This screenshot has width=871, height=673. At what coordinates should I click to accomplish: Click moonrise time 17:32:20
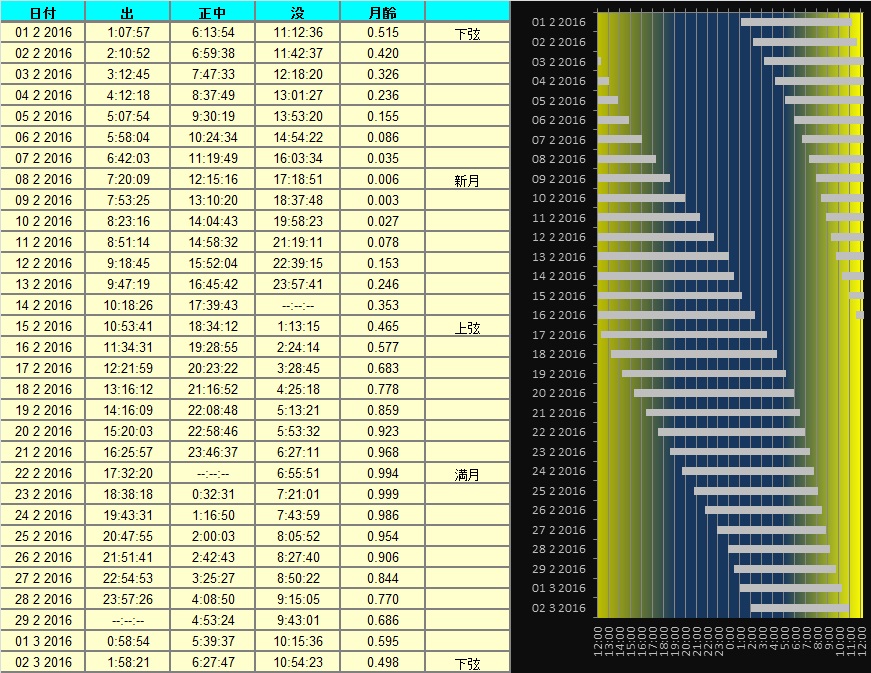tap(129, 473)
